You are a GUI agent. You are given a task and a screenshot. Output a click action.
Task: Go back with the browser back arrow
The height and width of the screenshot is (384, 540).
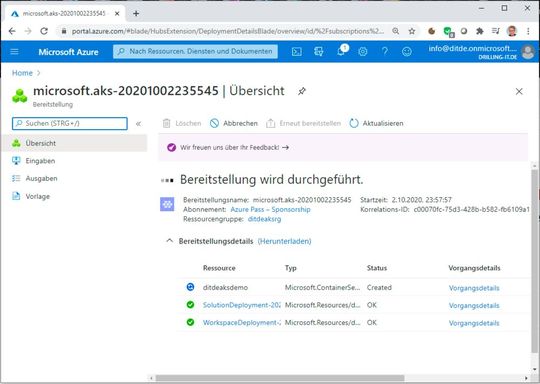click(12, 31)
